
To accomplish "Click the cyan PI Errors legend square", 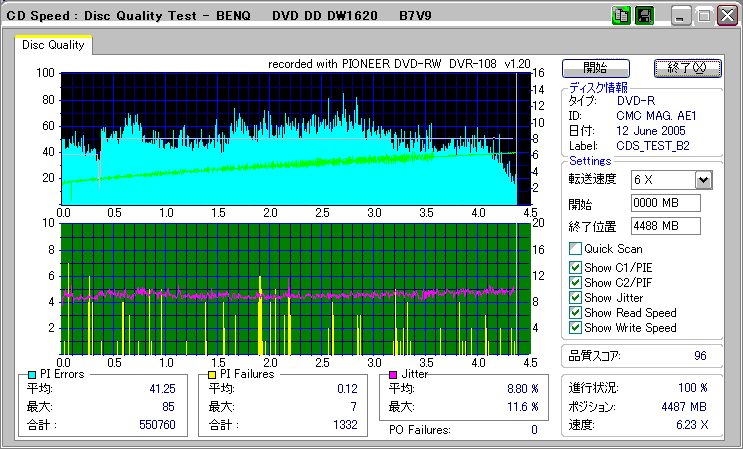I will (x=31, y=374).
